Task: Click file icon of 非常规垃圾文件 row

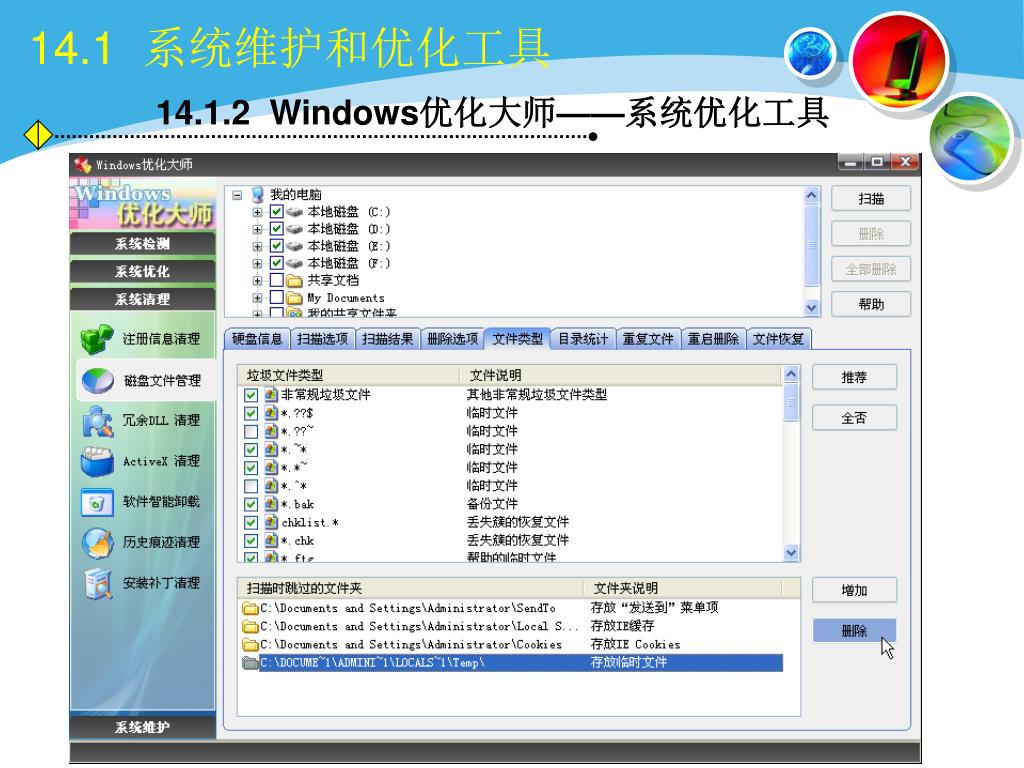Action: [x=271, y=394]
